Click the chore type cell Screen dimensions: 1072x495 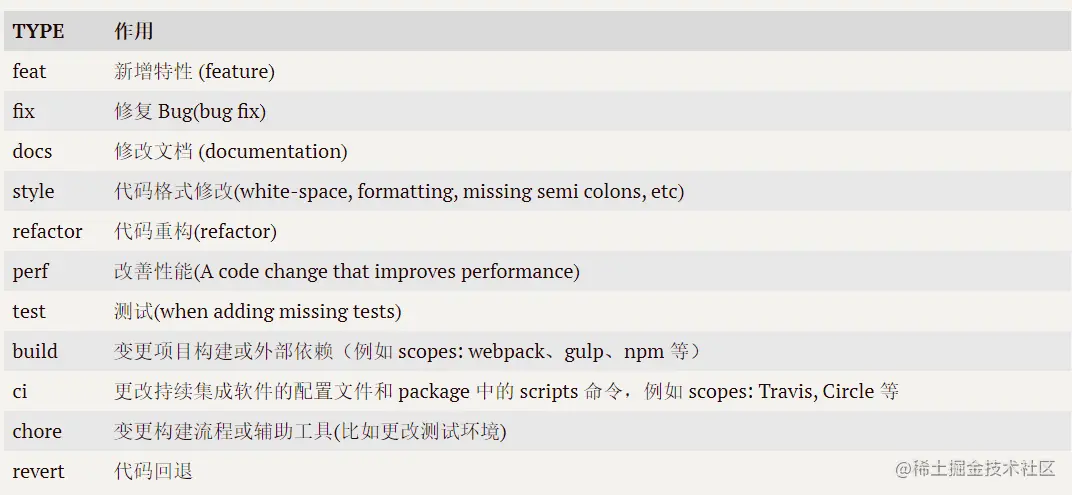(x=37, y=431)
